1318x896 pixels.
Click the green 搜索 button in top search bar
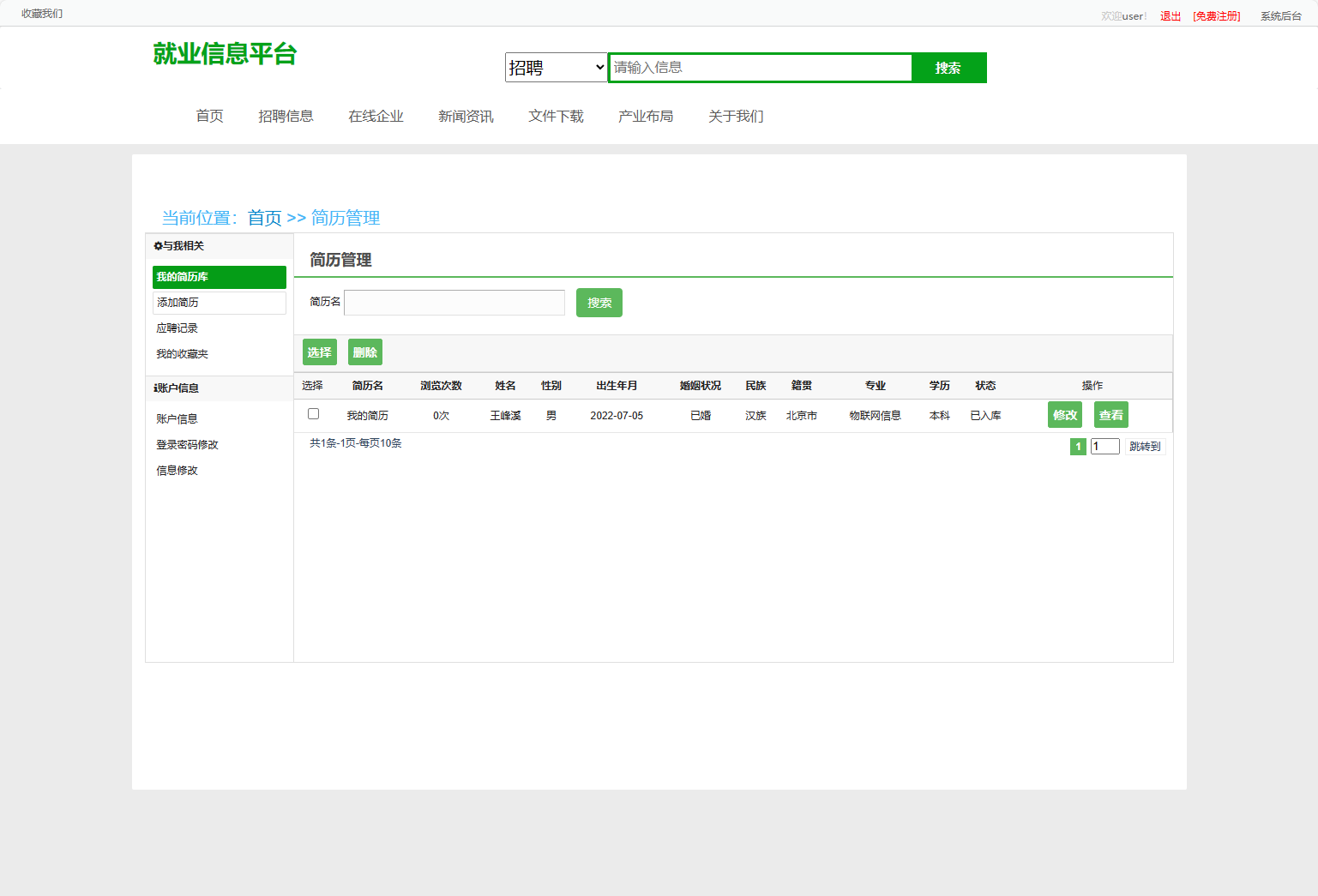[948, 67]
